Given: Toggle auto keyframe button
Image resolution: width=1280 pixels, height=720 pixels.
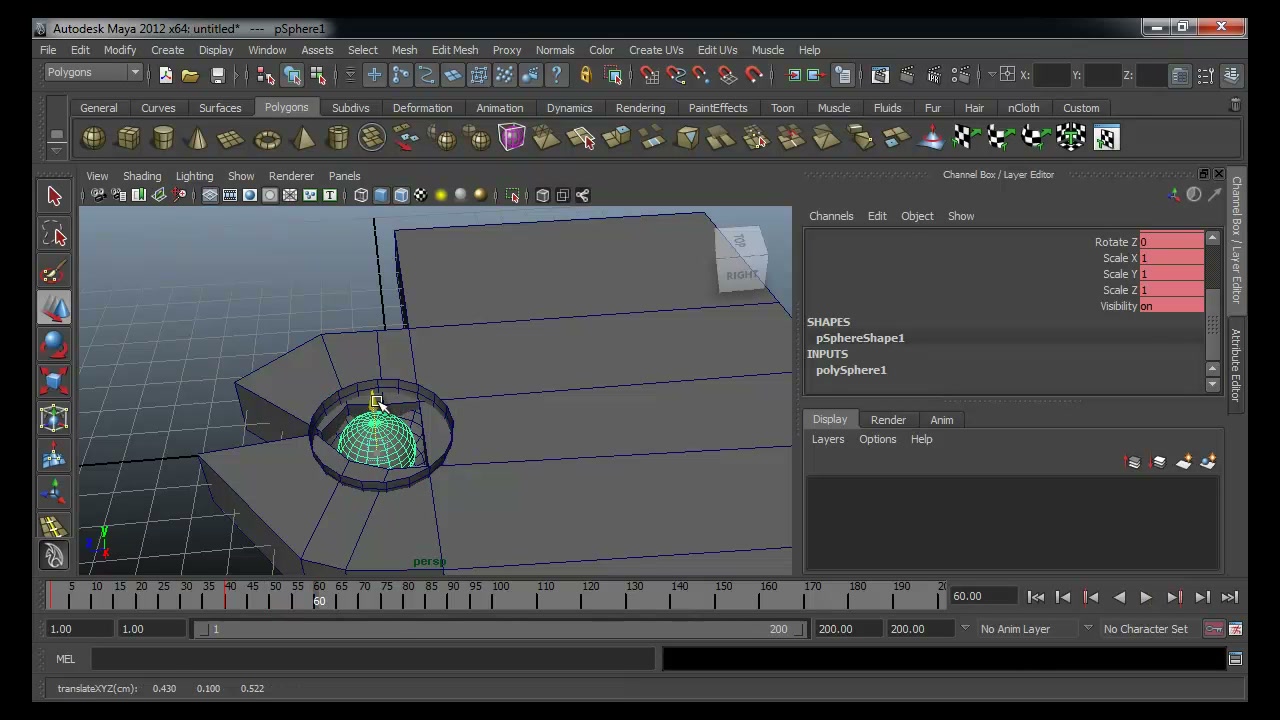Looking at the screenshot, I should click(1213, 629).
